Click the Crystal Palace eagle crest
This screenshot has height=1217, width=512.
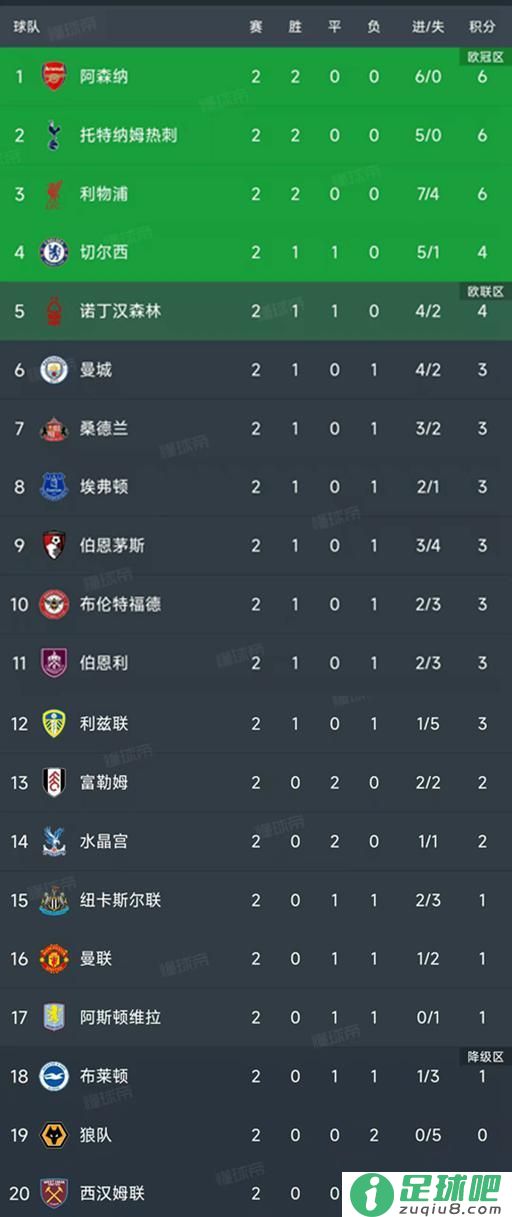(54, 840)
